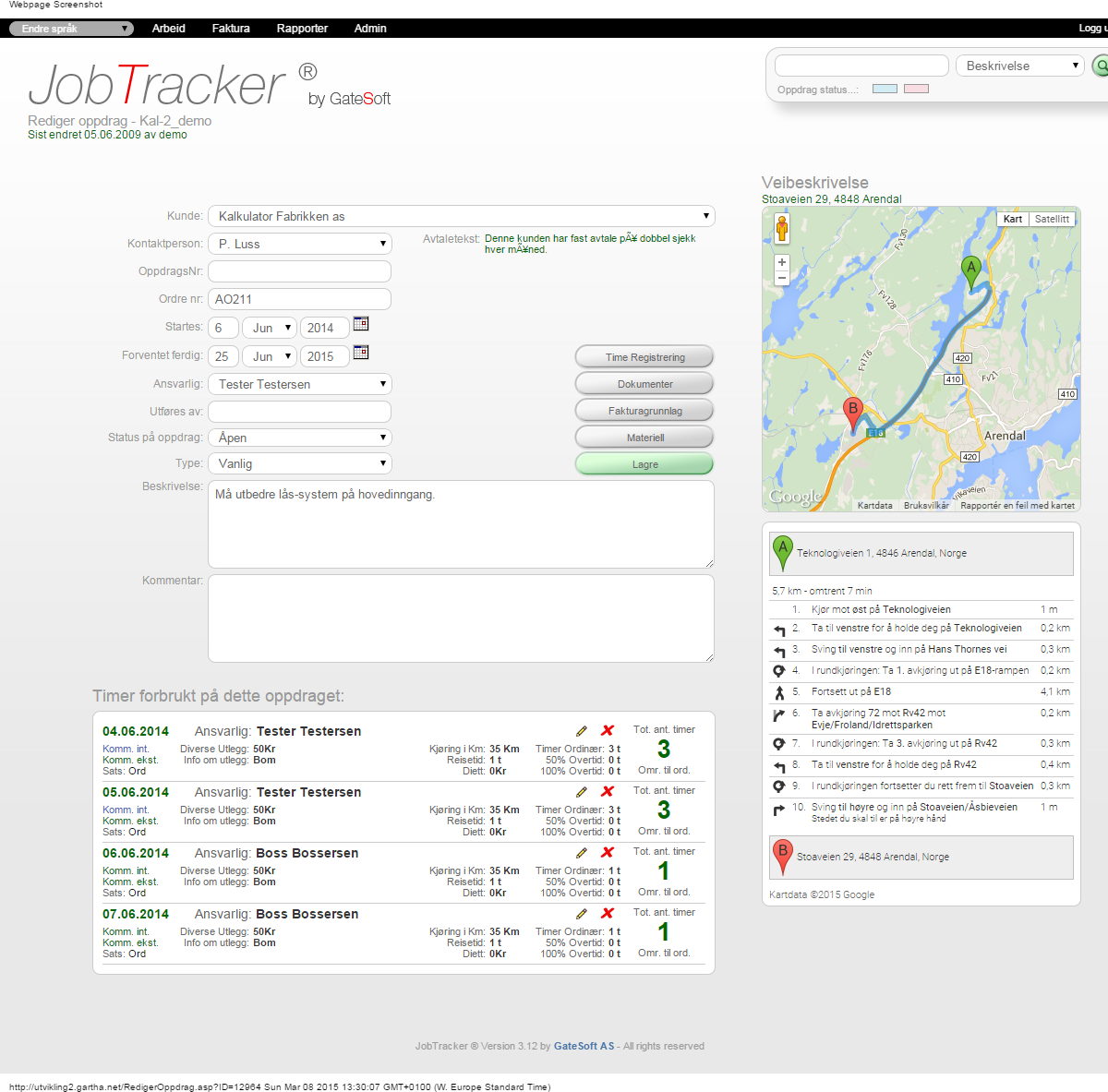Open the Rapporter menu
The image size is (1108, 1092).
302,29
